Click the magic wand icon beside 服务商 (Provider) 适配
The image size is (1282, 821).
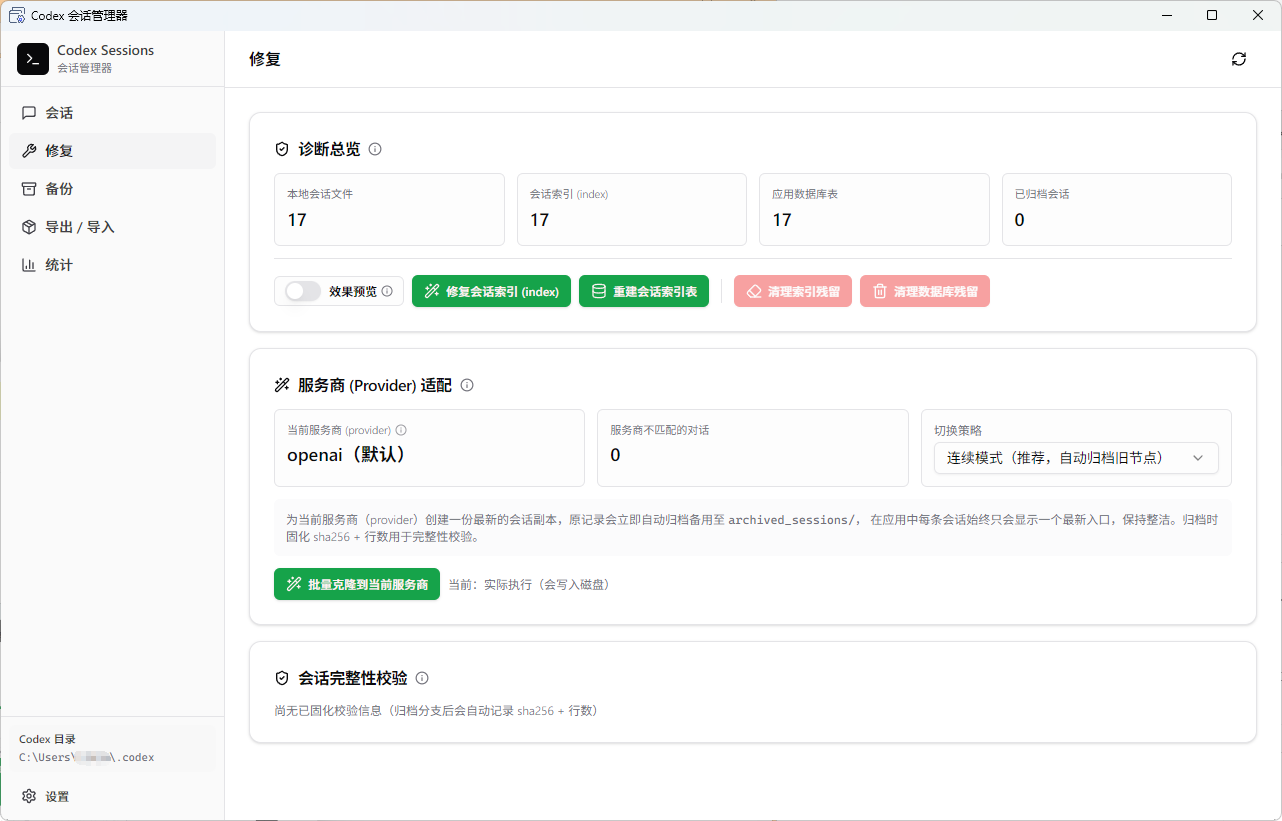pos(282,385)
